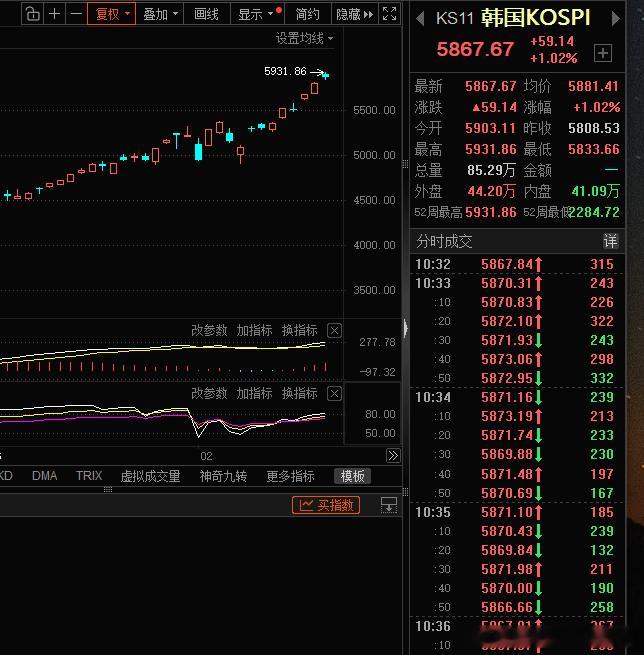Go to previous index with left arrow
The width and height of the screenshot is (644, 655).
click(x=420, y=18)
